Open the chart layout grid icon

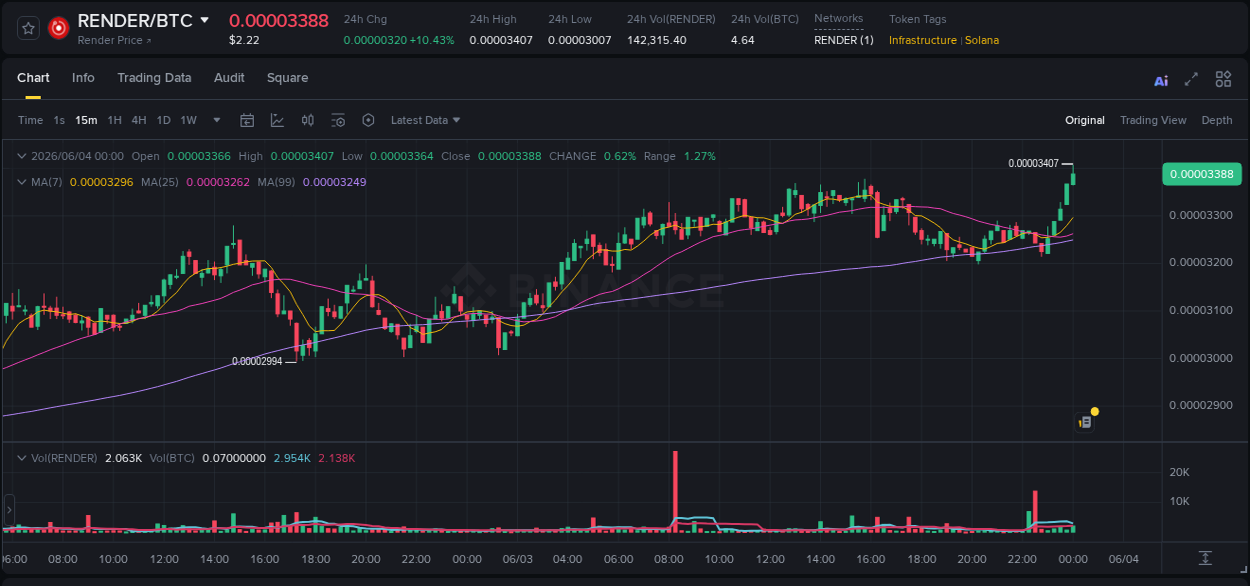click(x=1223, y=79)
